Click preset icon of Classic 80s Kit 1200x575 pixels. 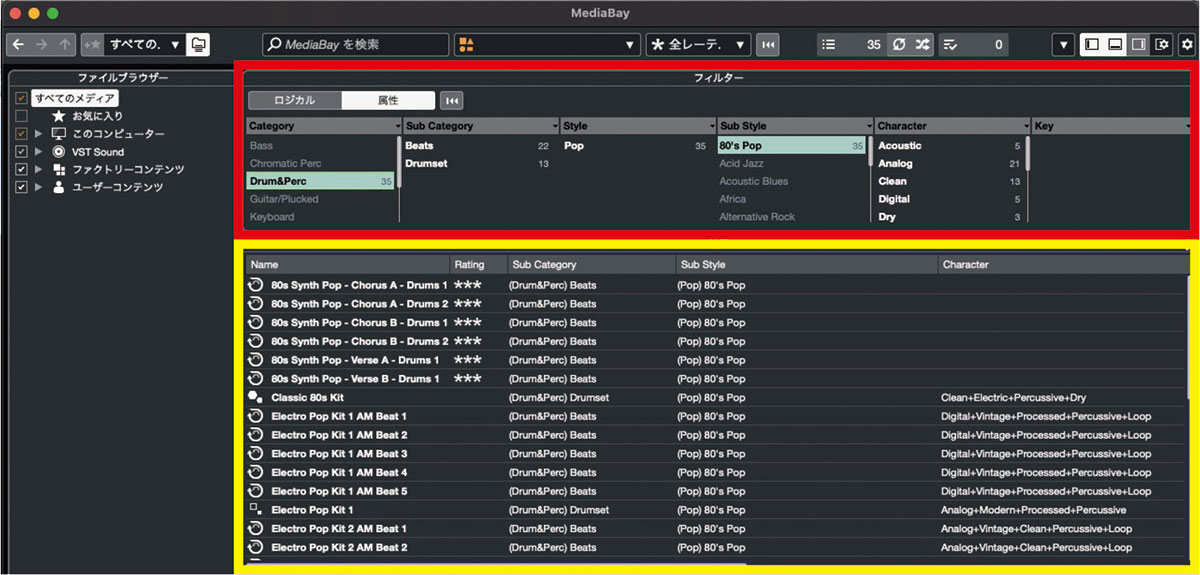[x=256, y=397]
